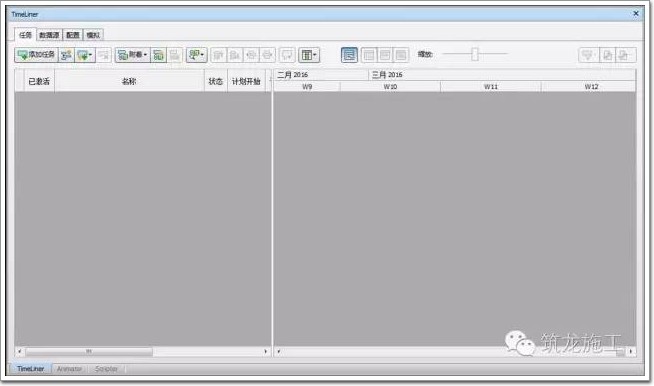Open the Columns chooser icon
Image resolution: width=654 pixels, height=386 pixels.
[309, 55]
